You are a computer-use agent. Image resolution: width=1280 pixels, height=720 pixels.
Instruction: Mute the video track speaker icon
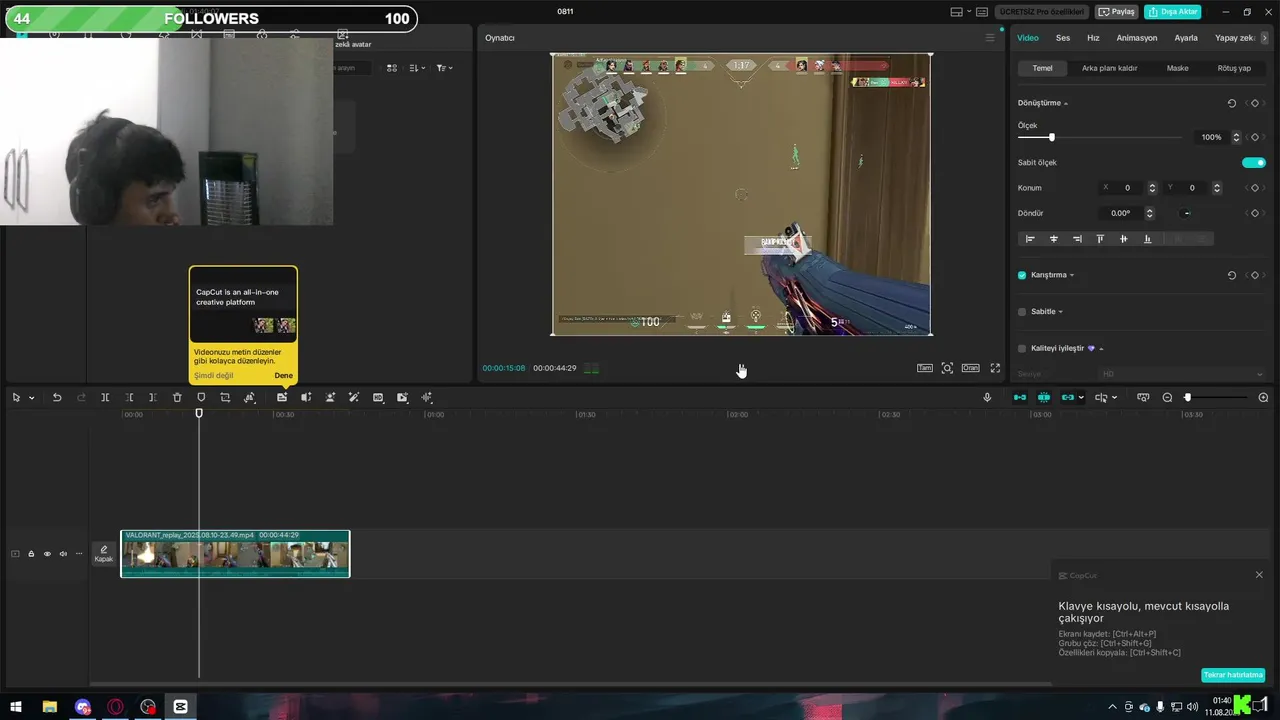(63, 554)
